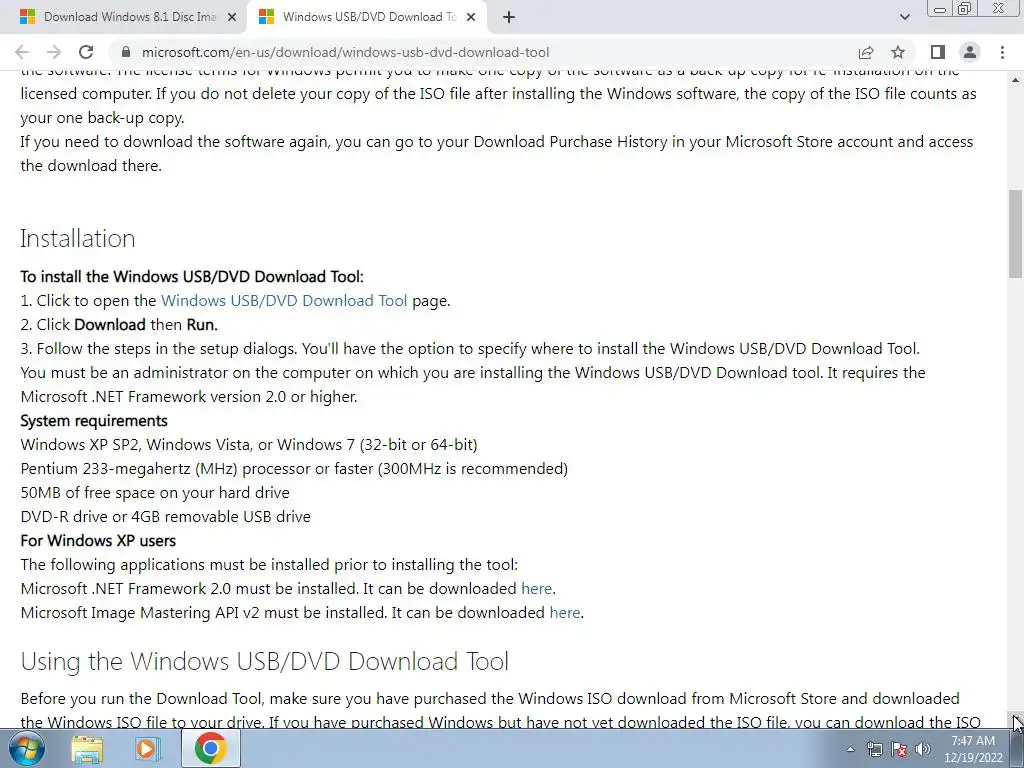Select the Windows USB/DVD Download Tool tab
Image resolution: width=1024 pixels, height=768 pixels.
(366, 17)
